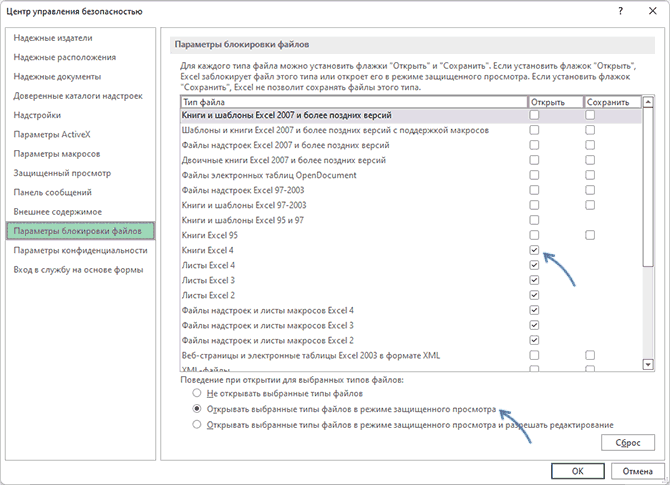The image size is (670, 485).
Task: Open Надежные расположения section
Action: [x=65, y=57]
